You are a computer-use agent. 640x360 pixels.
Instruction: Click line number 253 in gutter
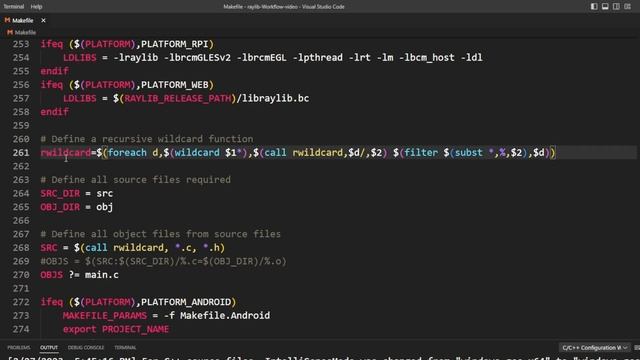click(21, 44)
